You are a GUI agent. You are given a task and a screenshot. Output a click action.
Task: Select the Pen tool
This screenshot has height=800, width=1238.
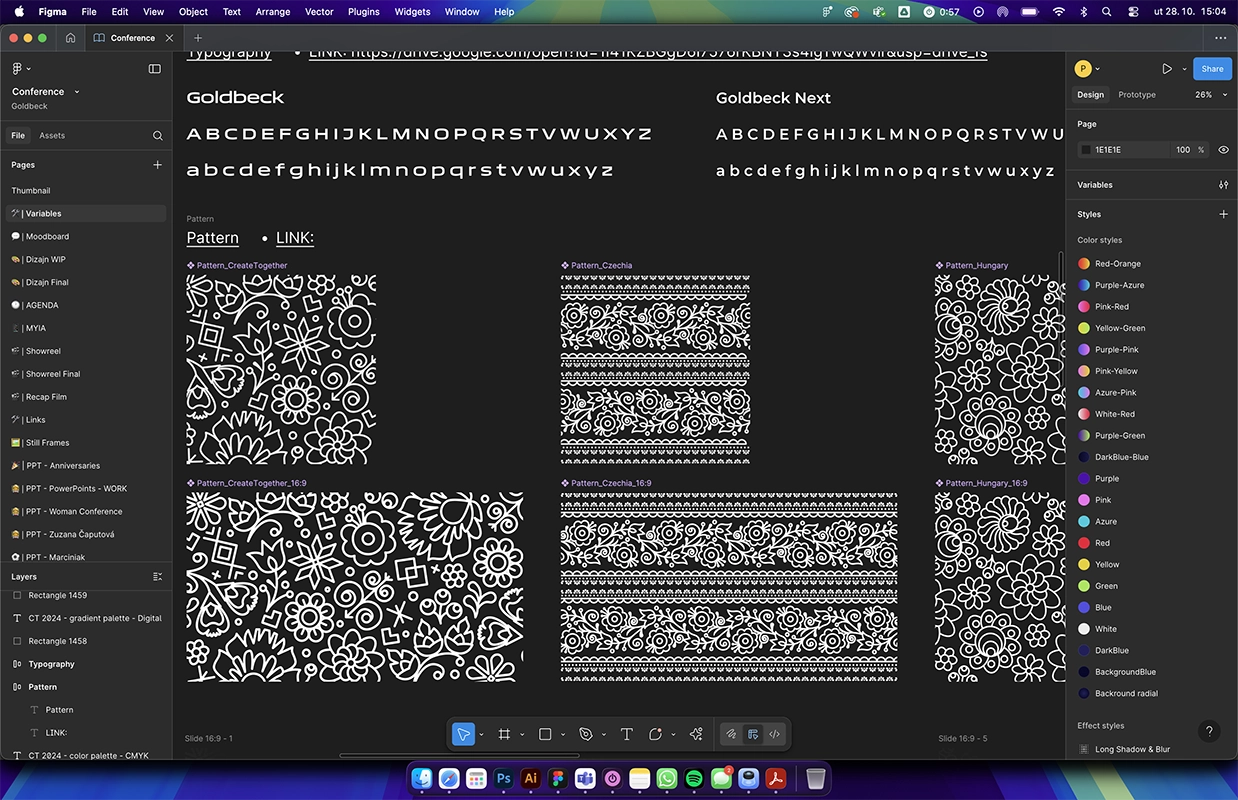[586, 734]
